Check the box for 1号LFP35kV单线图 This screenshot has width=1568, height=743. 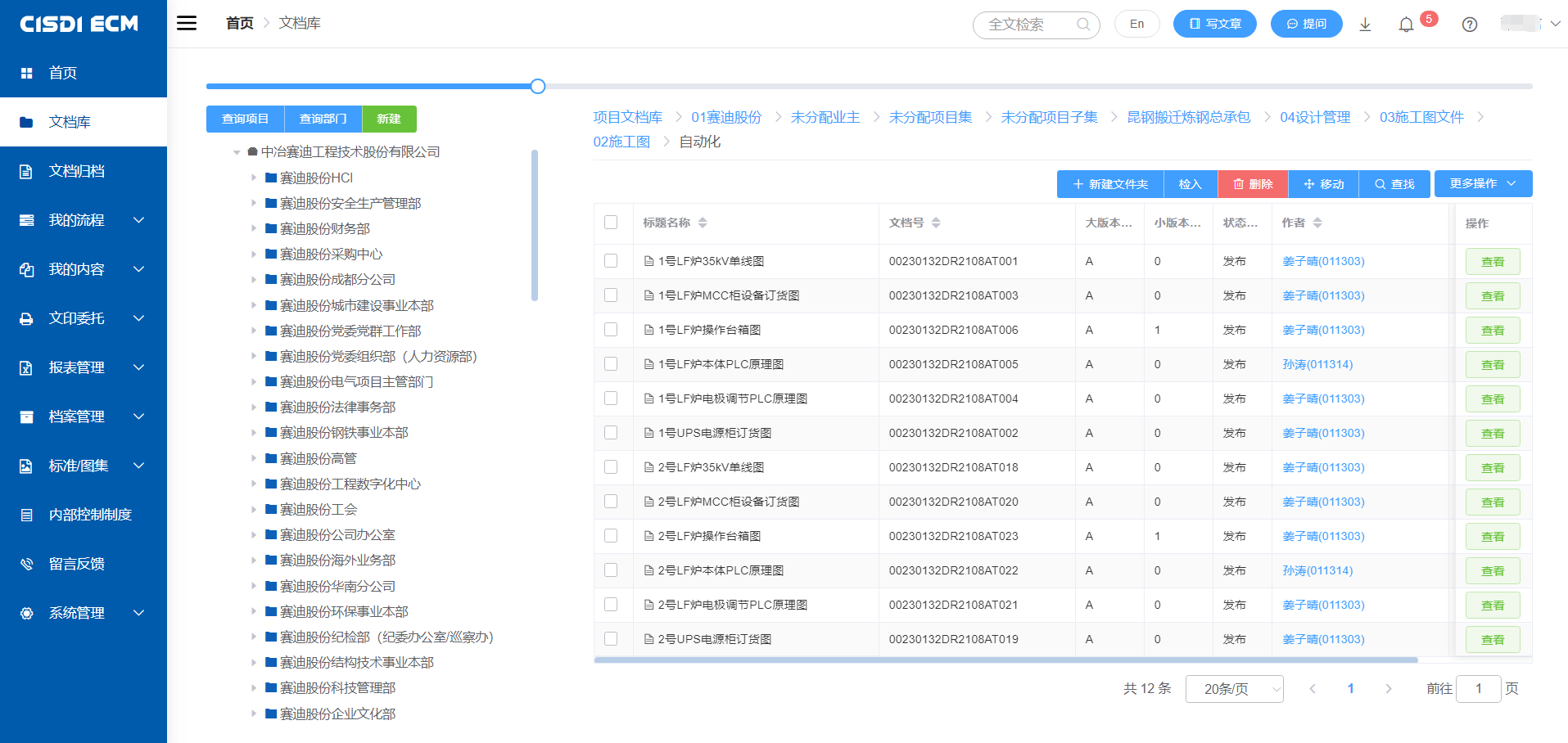tap(611, 261)
